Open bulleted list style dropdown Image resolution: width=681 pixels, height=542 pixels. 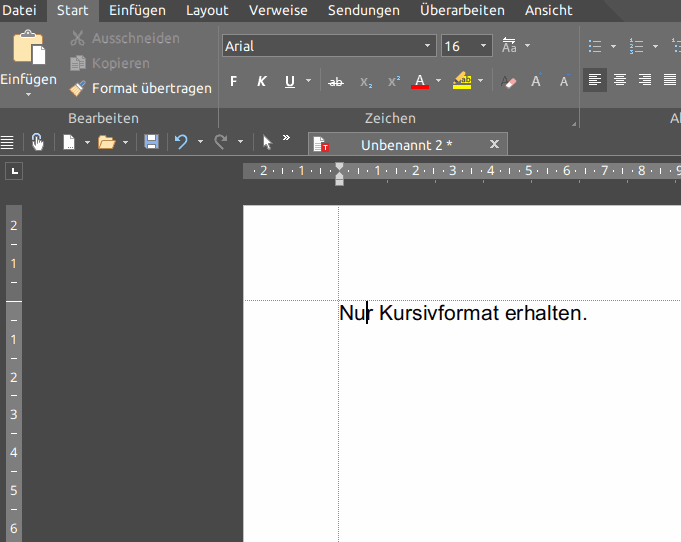pyautogui.click(x=613, y=46)
